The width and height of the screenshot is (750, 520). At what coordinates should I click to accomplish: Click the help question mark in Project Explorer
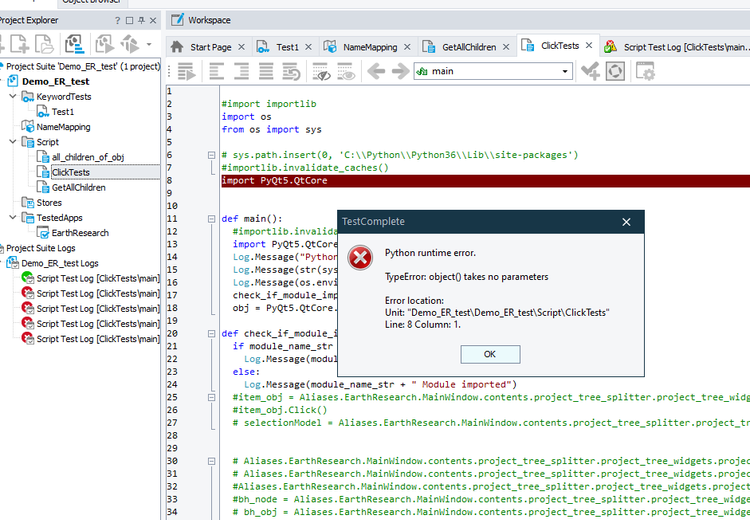click(x=117, y=20)
